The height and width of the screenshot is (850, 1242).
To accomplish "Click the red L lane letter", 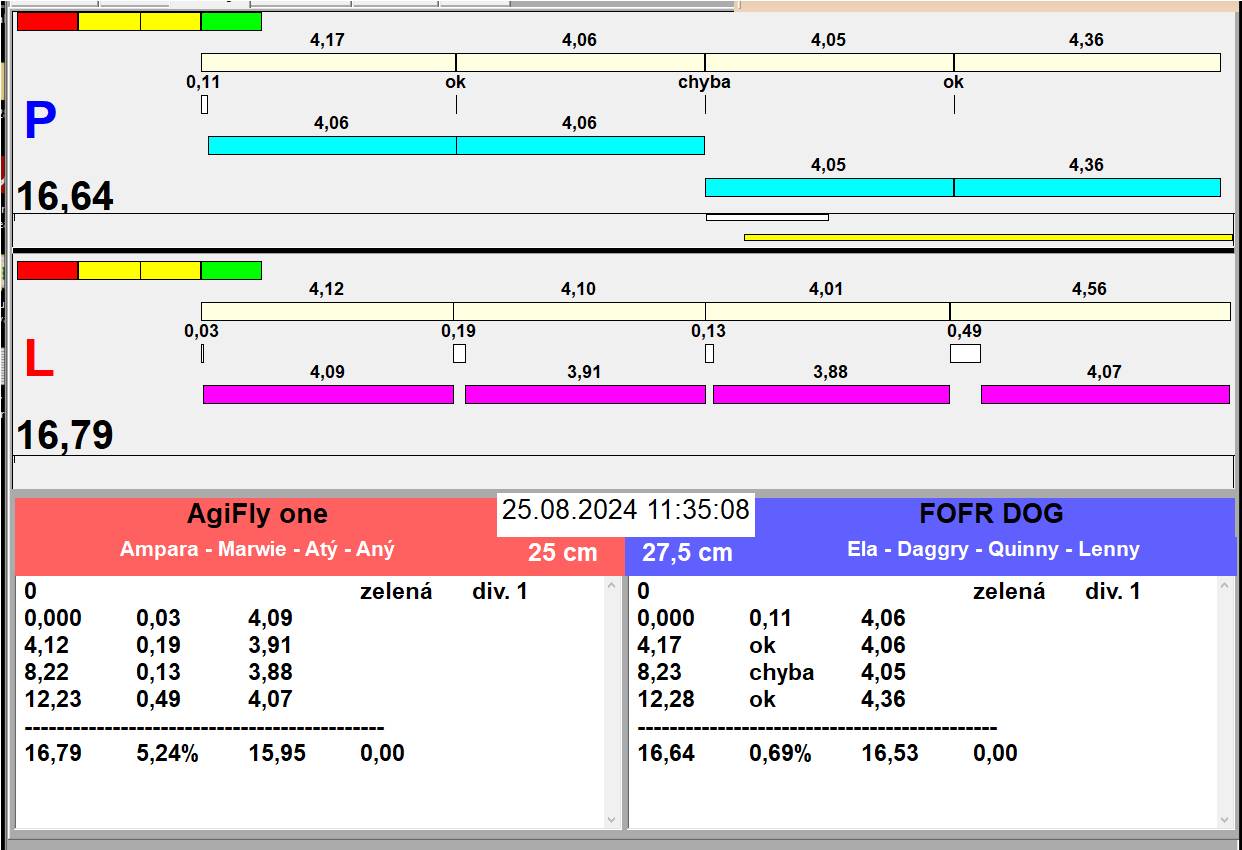I will click(38, 360).
